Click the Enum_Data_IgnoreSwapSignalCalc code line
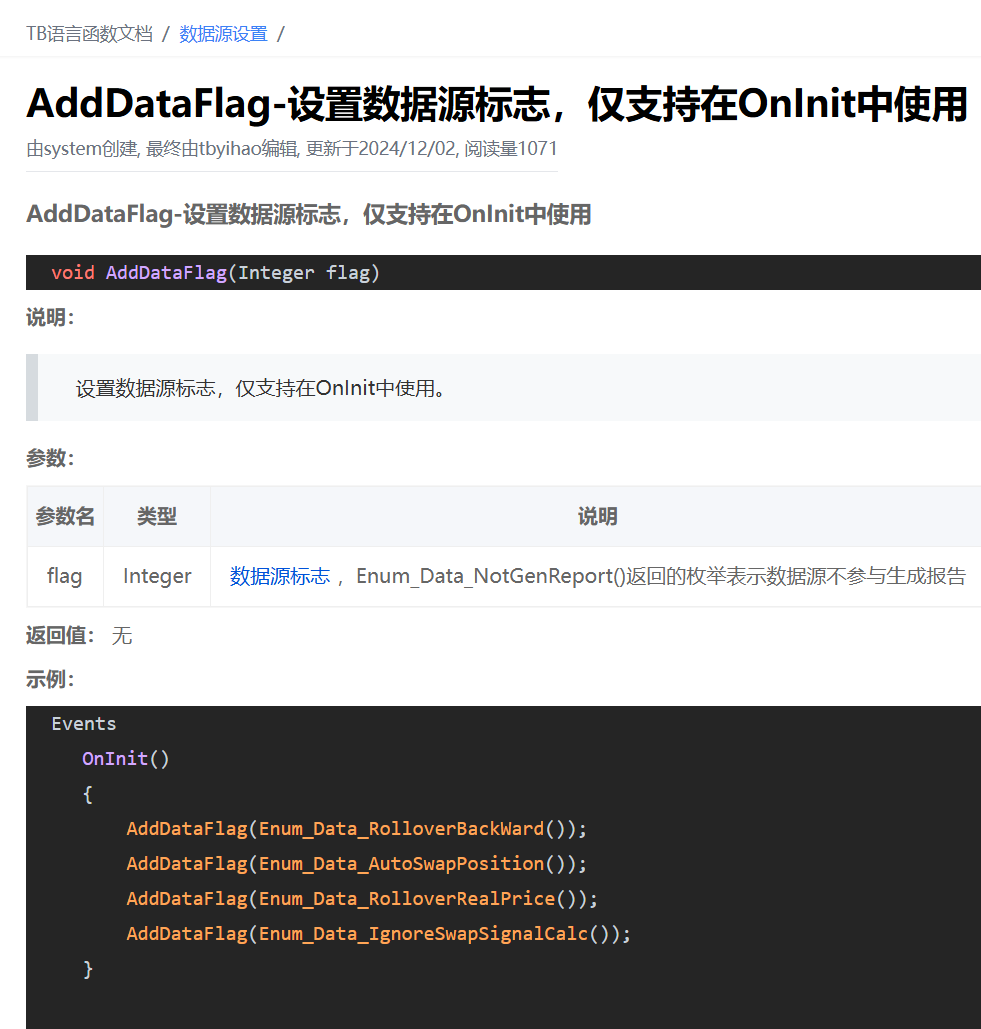This screenshot has width=981, height=1029. click(378, 934)
